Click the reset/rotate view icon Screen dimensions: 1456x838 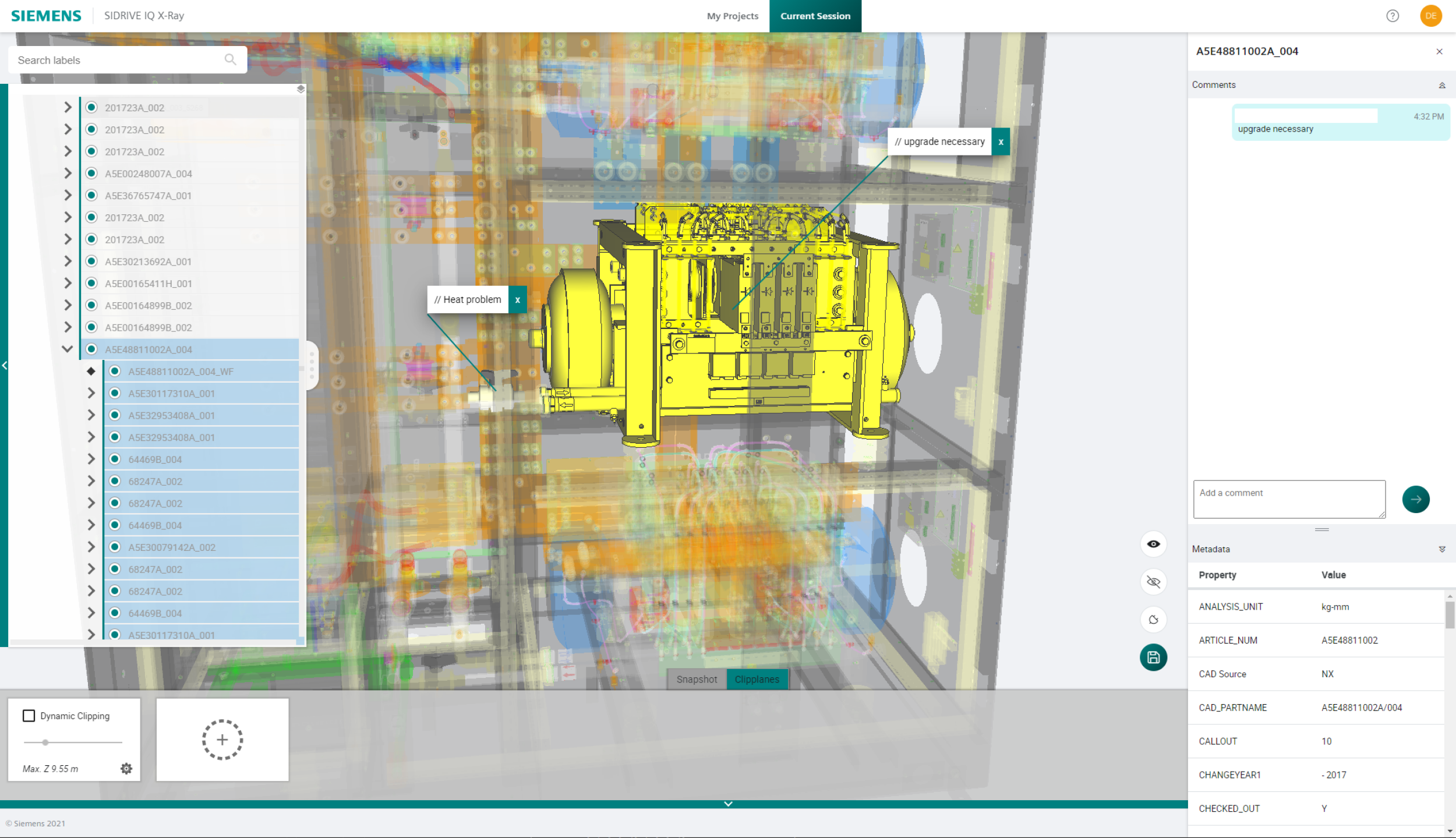click(1153, 620)
